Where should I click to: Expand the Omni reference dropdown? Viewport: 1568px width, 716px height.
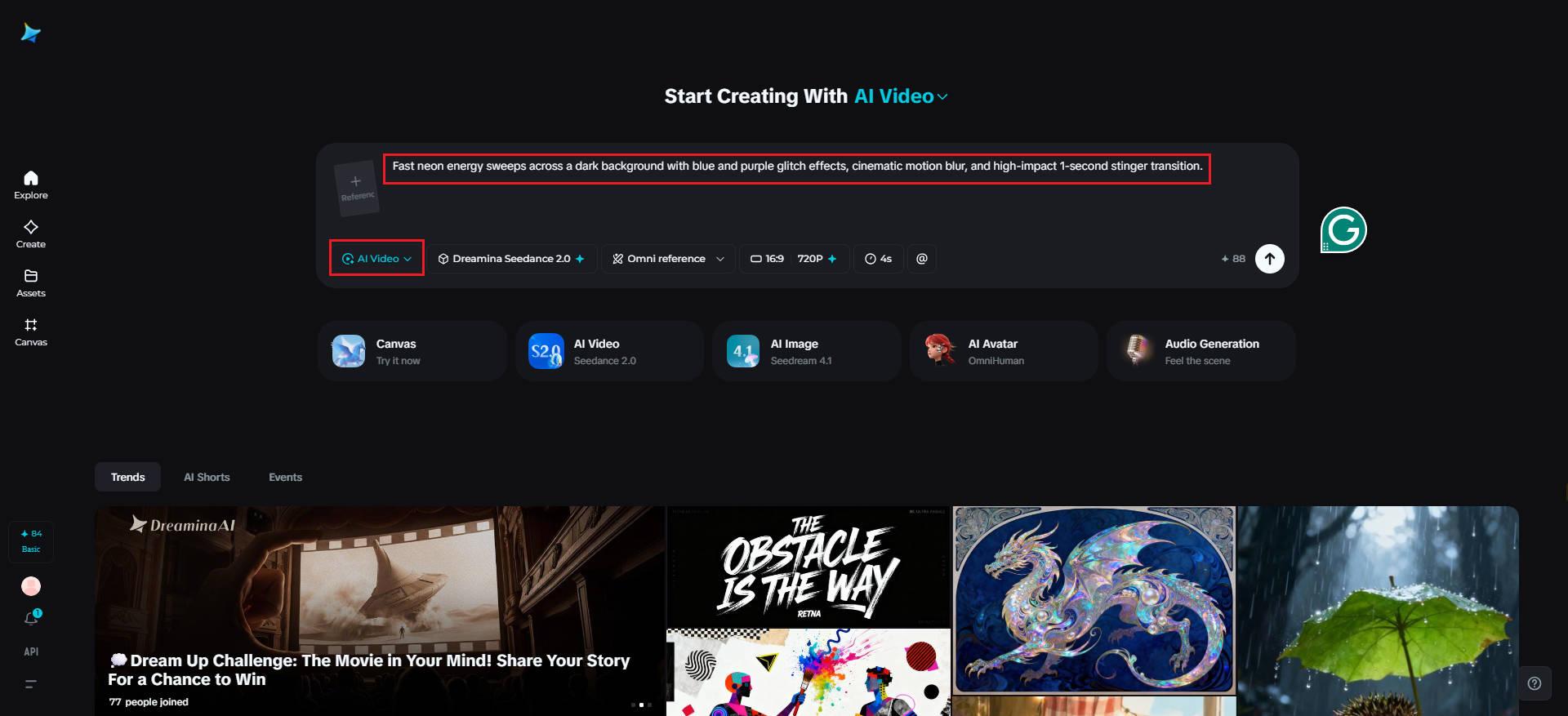pos(668,259)
